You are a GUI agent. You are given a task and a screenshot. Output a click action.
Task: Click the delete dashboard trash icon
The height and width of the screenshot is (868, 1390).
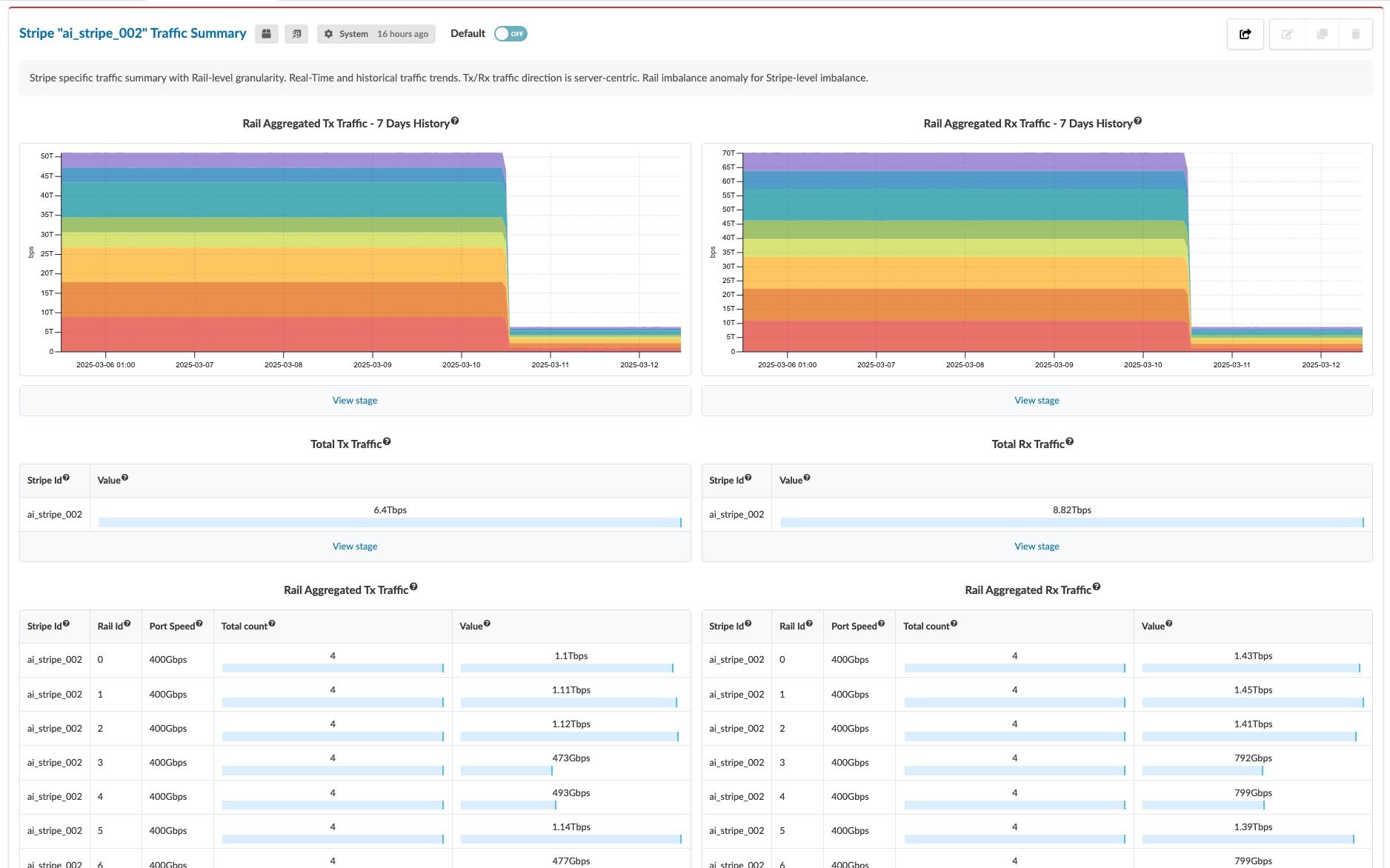[1355, 34]
